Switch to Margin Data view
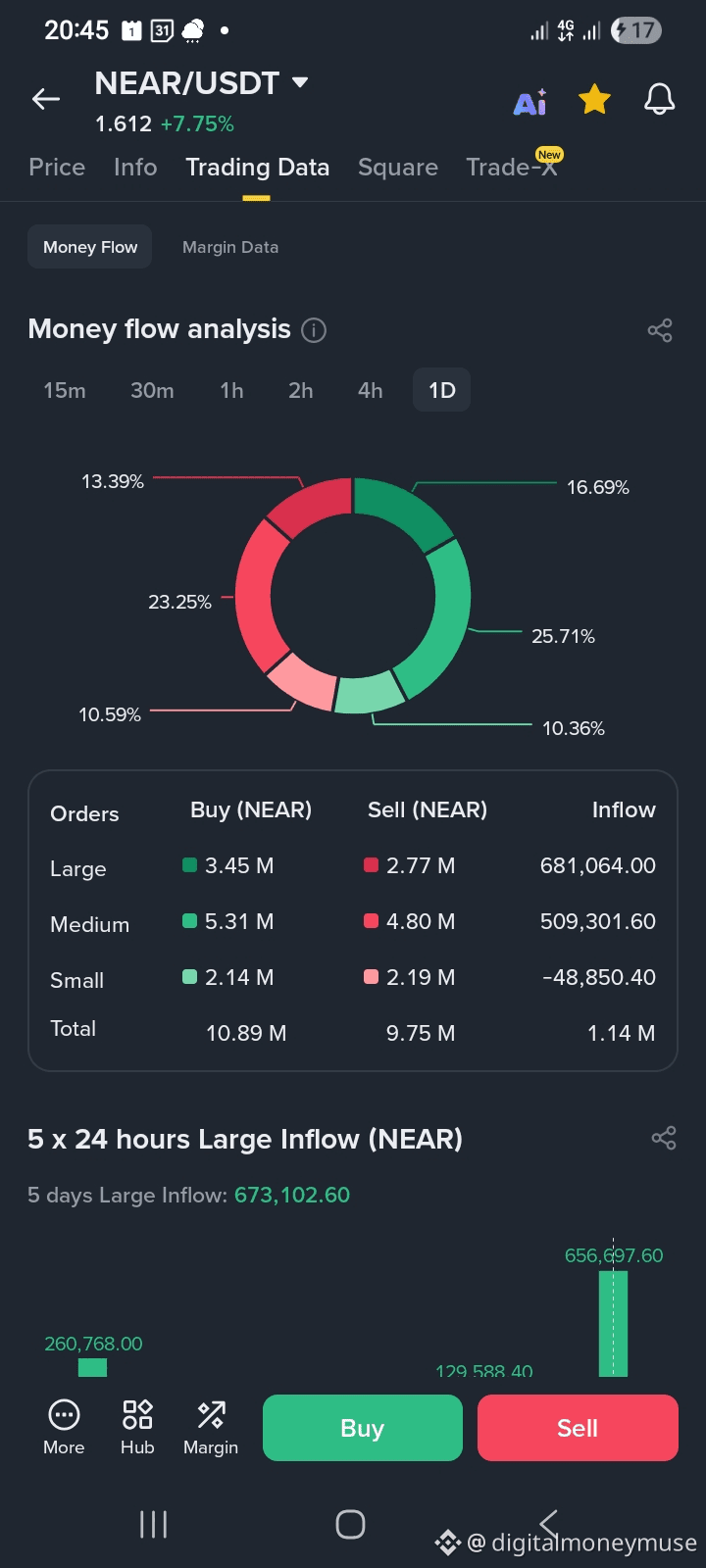 click(230, 247)
